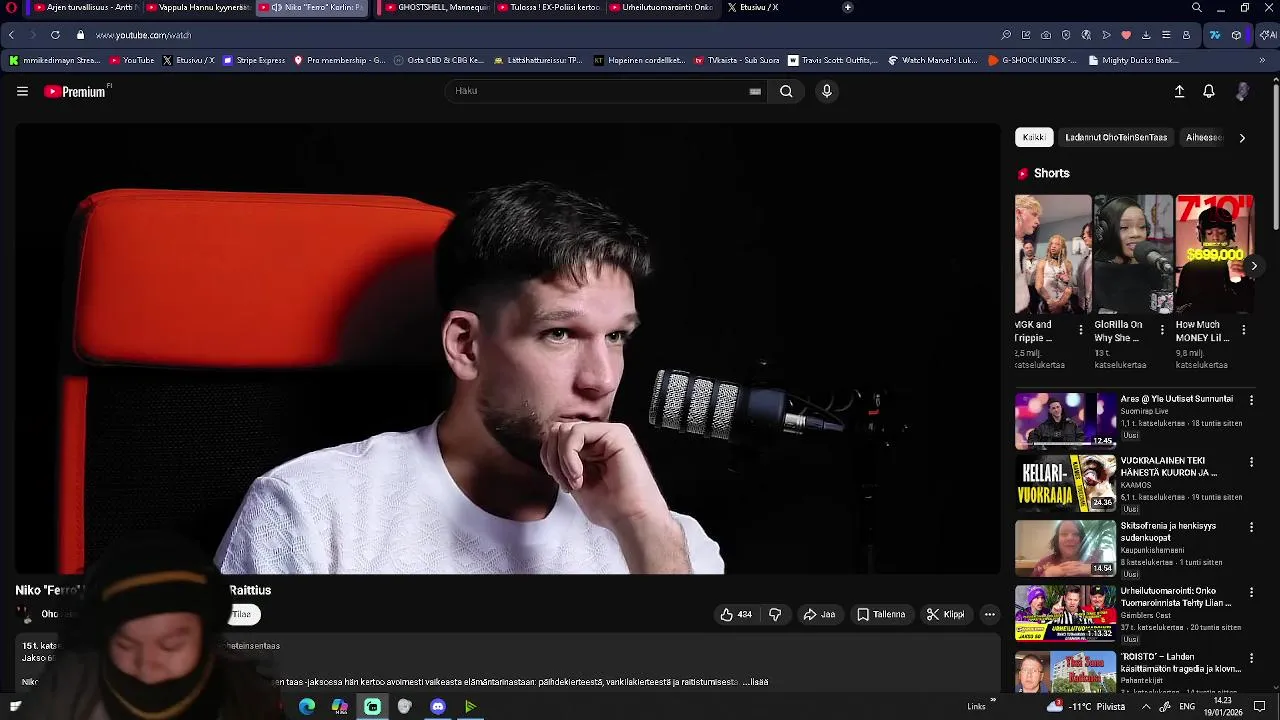Viewport: 1280px width, 720px height.
Task: Switch to Arjen turvallisuus browser tab
Action: pyautogui.click(x=85, y=7)
